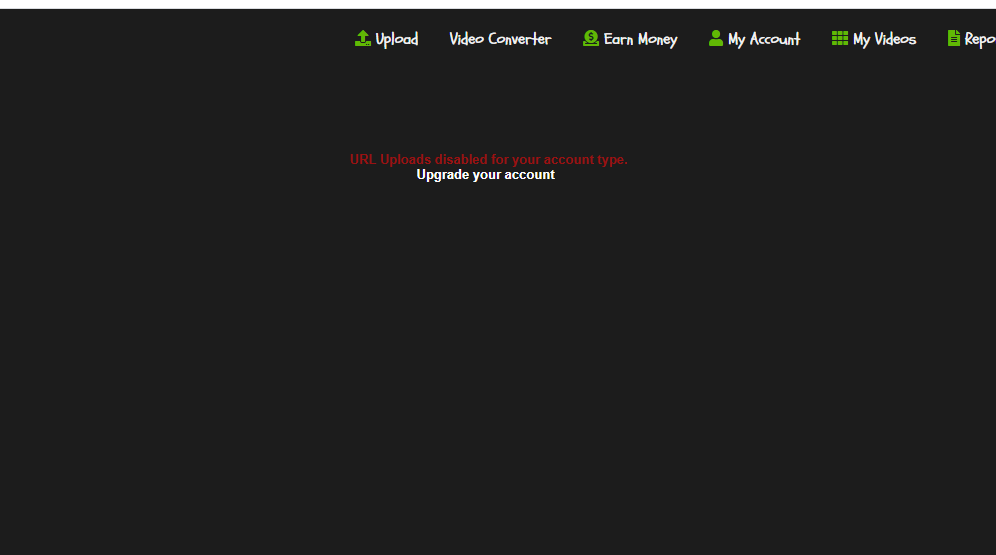The image size is (996, 555).
Task: Click the word Account in My Account
Action: click(775, 39)
